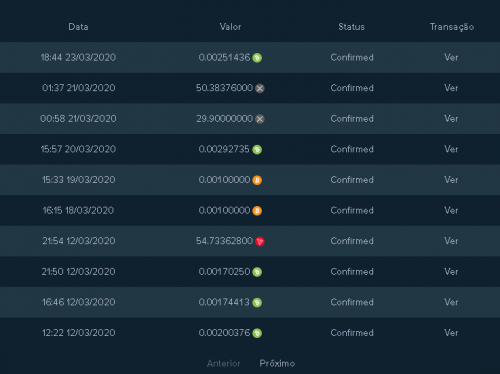Image resolution: width=500 pixels, height=374 pixels.
Task: Select the date 01:37 21/03/2020
Action: point(79,88)
